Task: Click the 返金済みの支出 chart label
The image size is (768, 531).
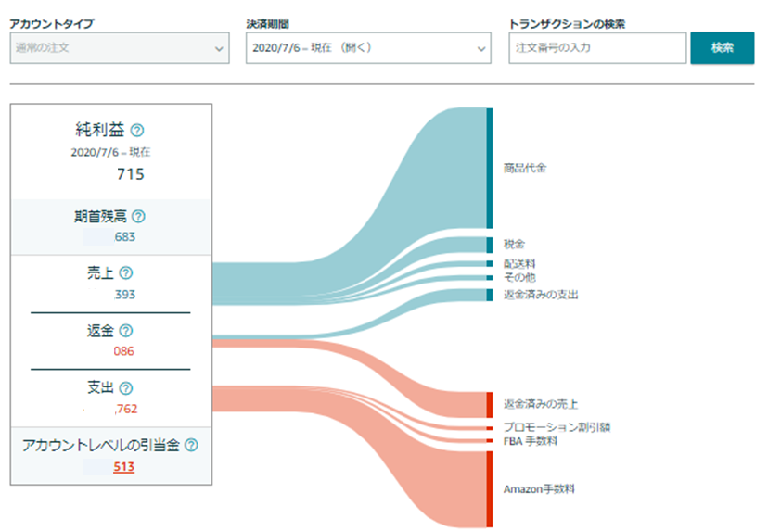Action: (x=541, y=294)
